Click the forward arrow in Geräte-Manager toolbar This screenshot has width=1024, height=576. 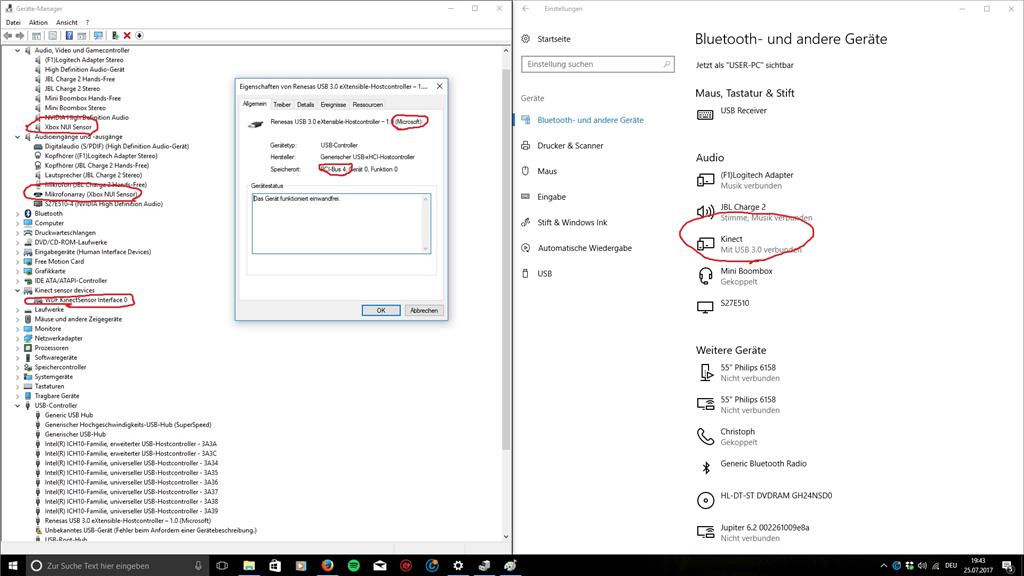click(20, 36)
